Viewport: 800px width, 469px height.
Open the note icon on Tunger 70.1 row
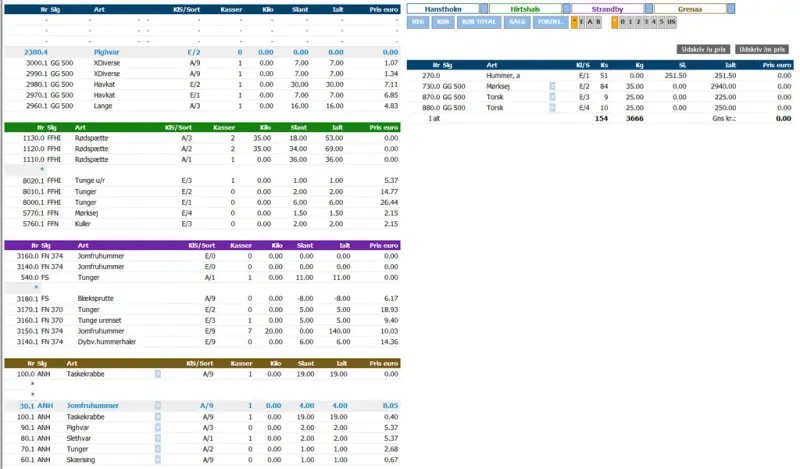[x=158, y=449]
